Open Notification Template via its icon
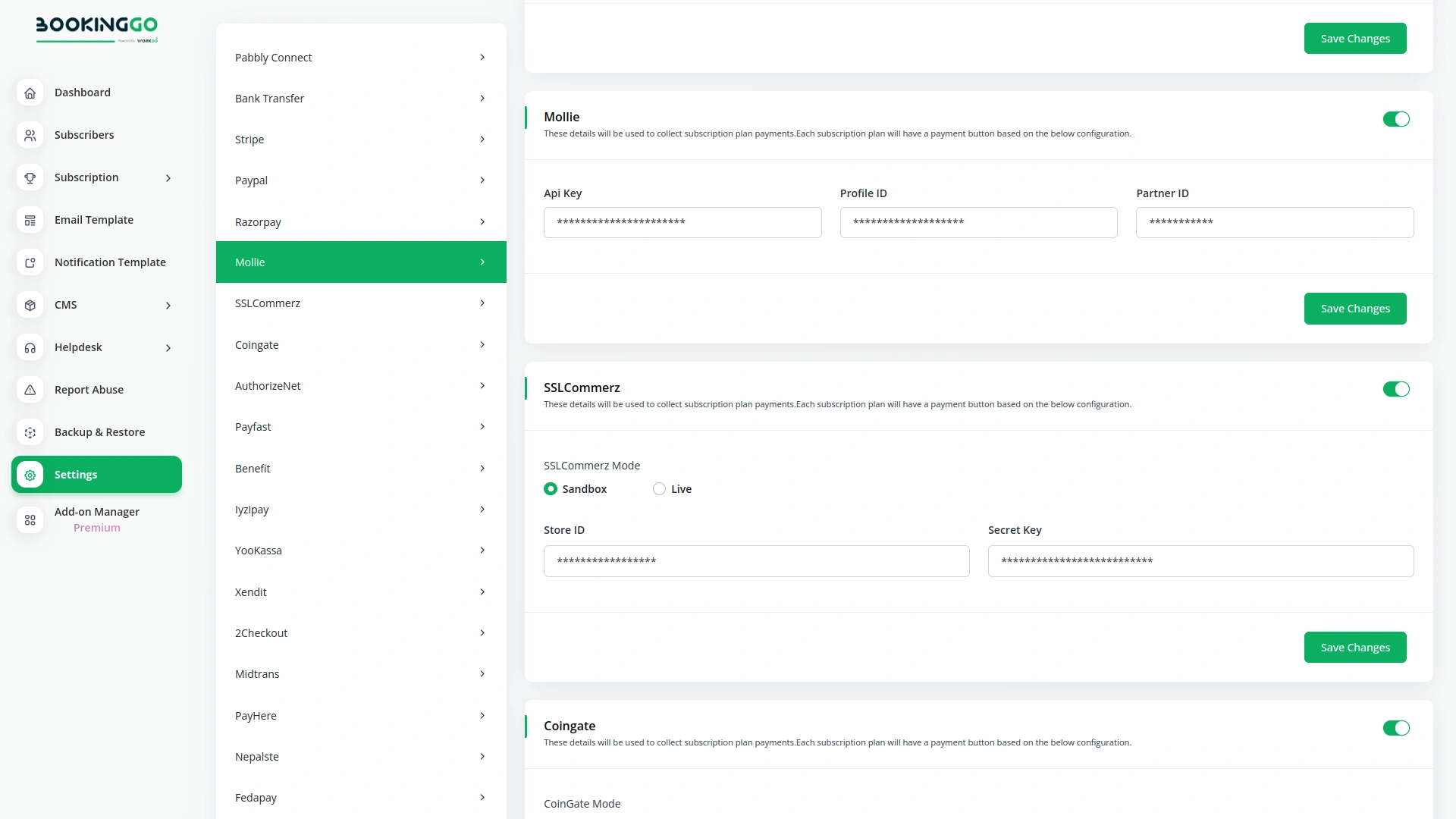1456x819 pixels. point(30,262)
